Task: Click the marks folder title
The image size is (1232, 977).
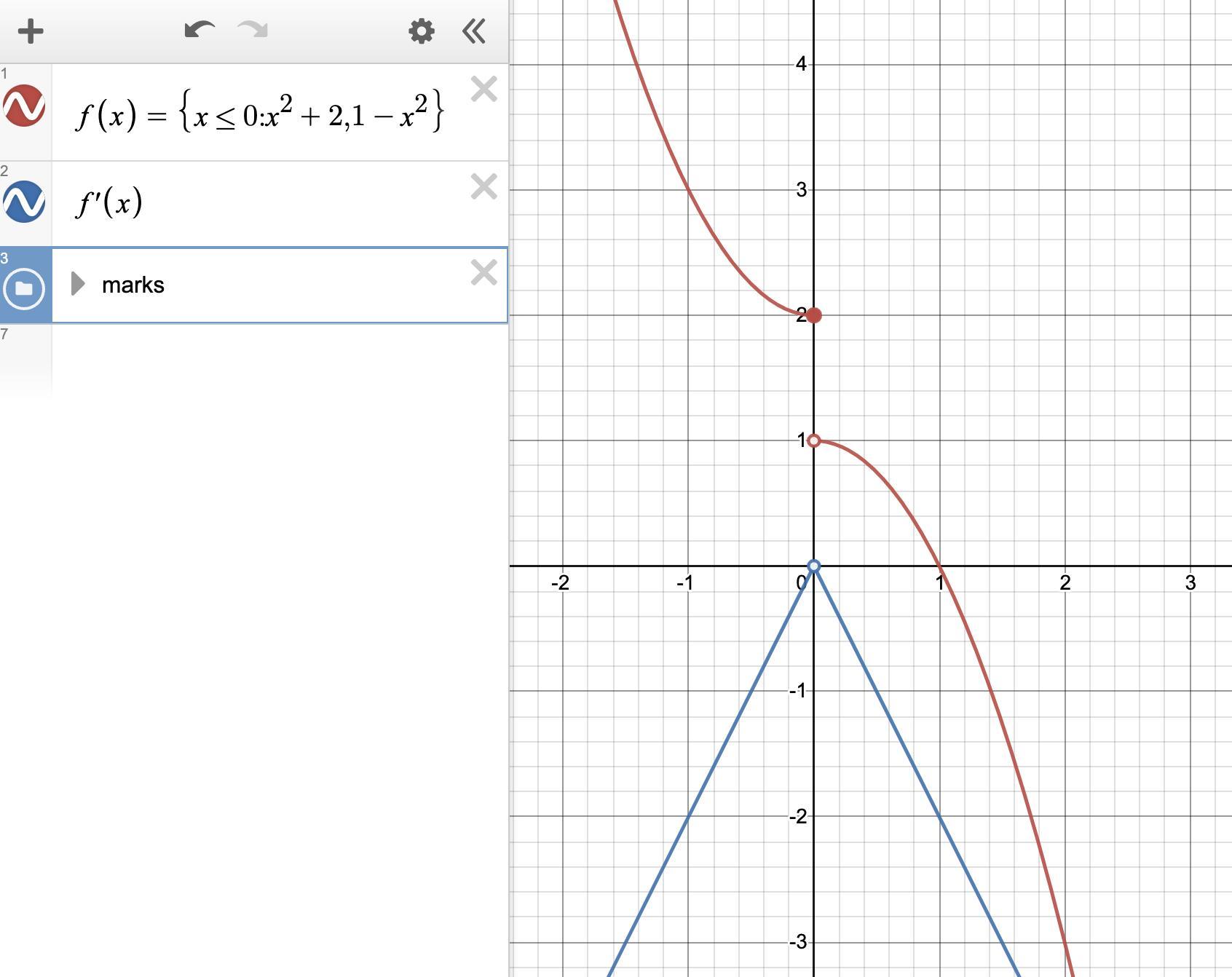Action: pos(133,285)
